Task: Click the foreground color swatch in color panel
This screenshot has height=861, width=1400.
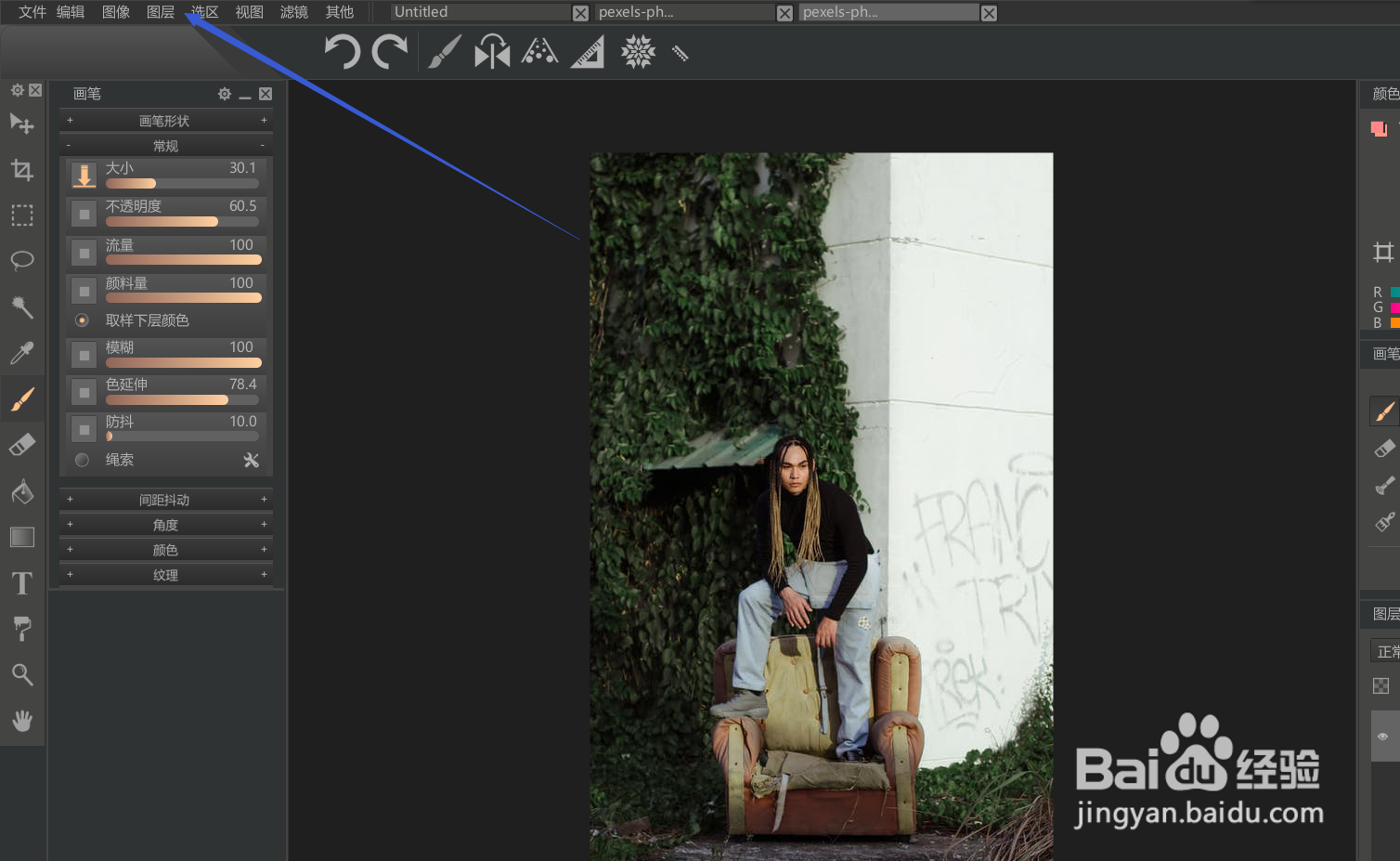Action: tap(1378, 128)
